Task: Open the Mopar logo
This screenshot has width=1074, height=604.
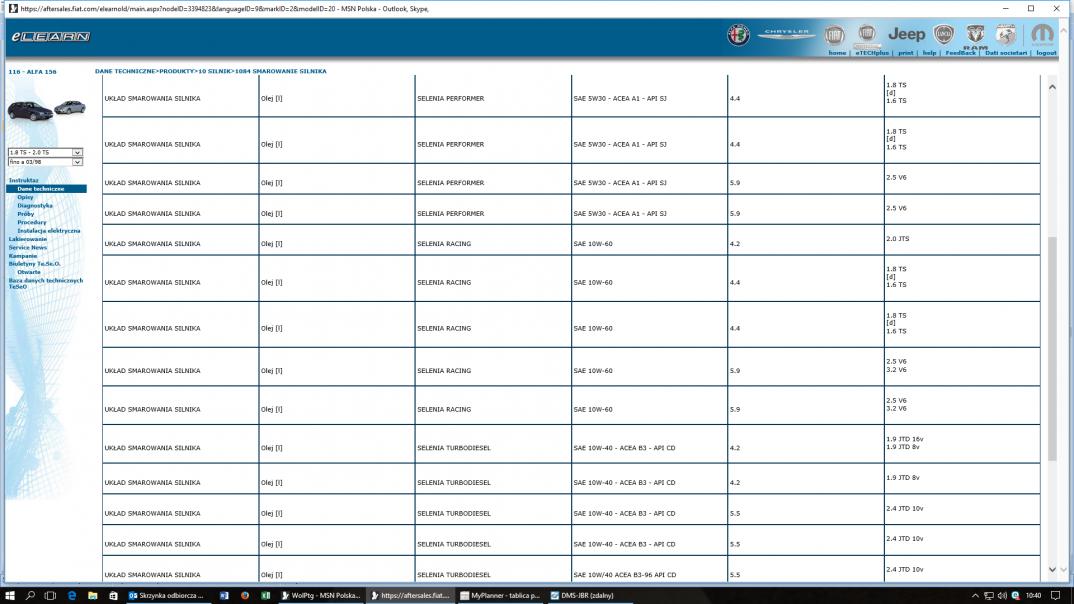Action: pyautogui.click(x=1042, y=34)
